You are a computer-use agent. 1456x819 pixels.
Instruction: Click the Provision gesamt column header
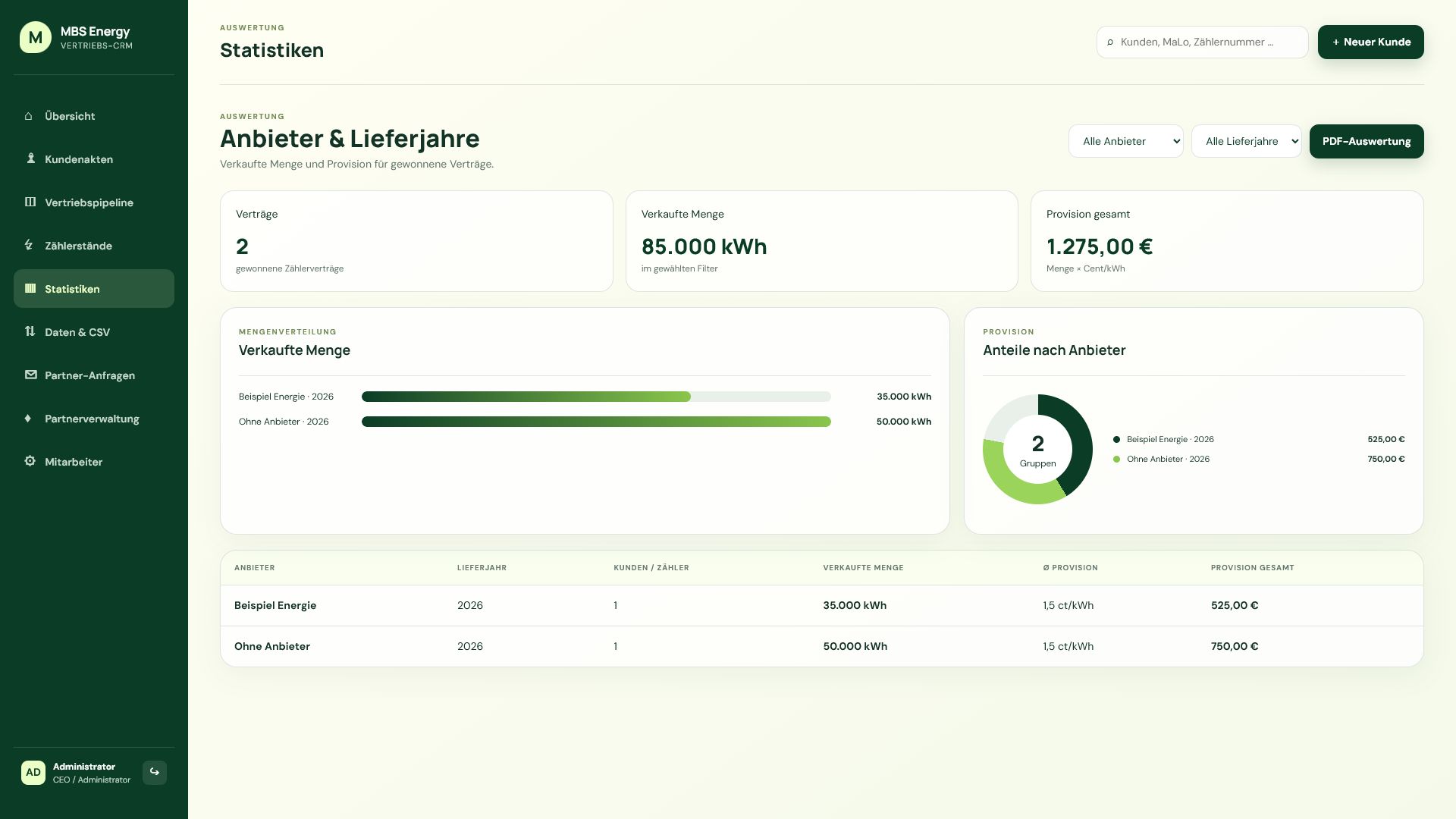point(1253,568)
